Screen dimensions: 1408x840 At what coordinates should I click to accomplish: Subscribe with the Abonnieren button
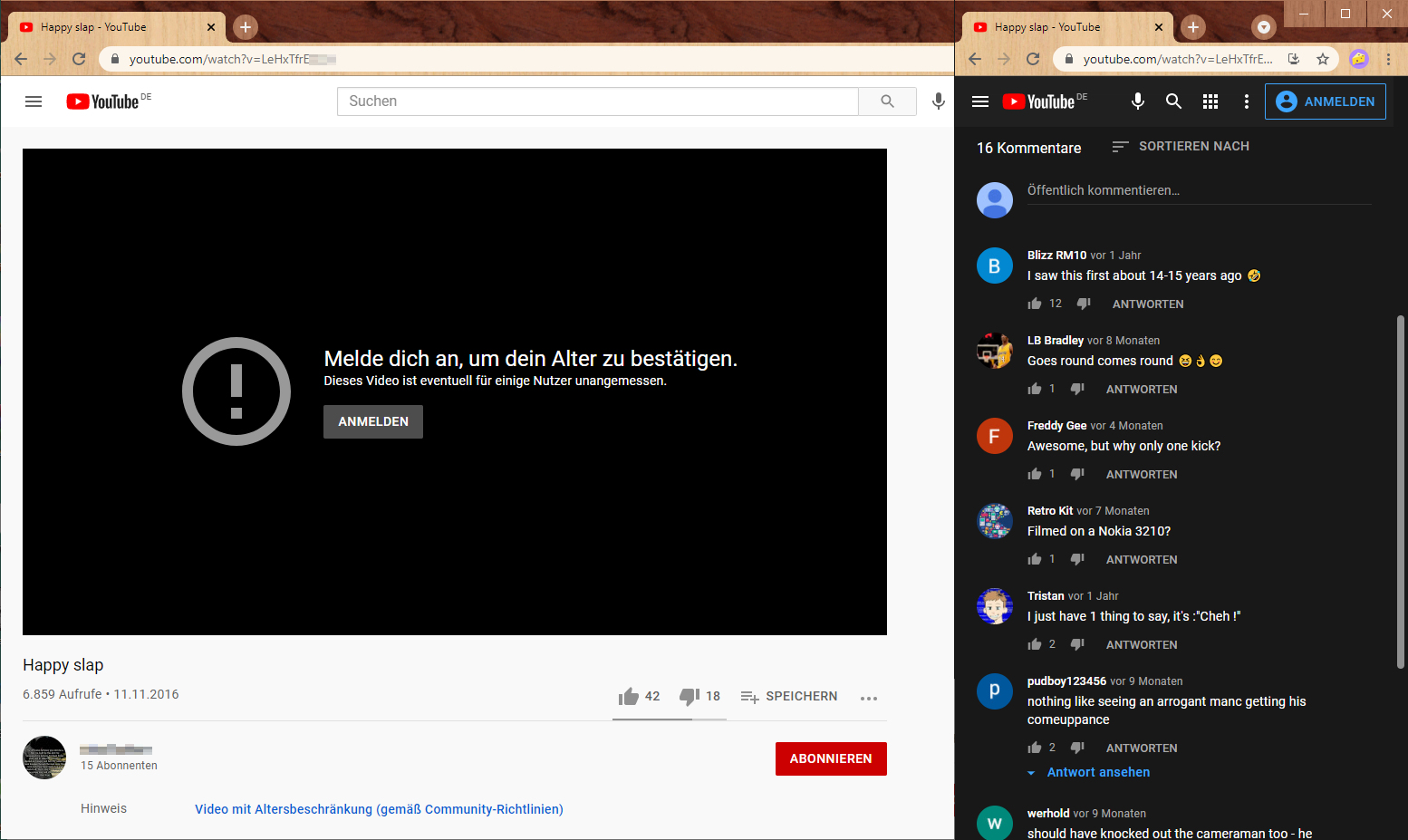tap(831, 758)
